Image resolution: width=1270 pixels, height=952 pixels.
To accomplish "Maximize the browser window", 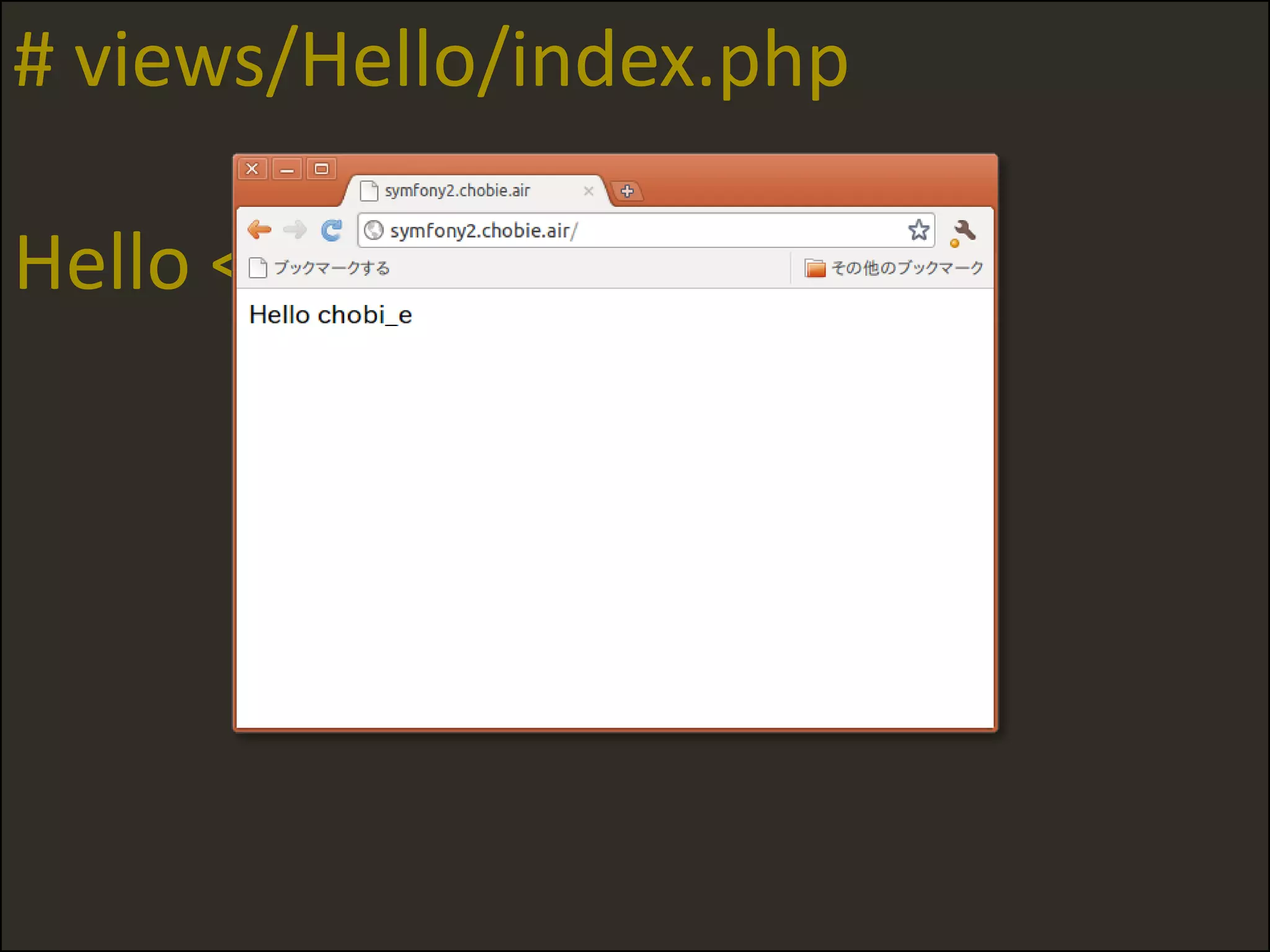I will (x=321, y=169).
